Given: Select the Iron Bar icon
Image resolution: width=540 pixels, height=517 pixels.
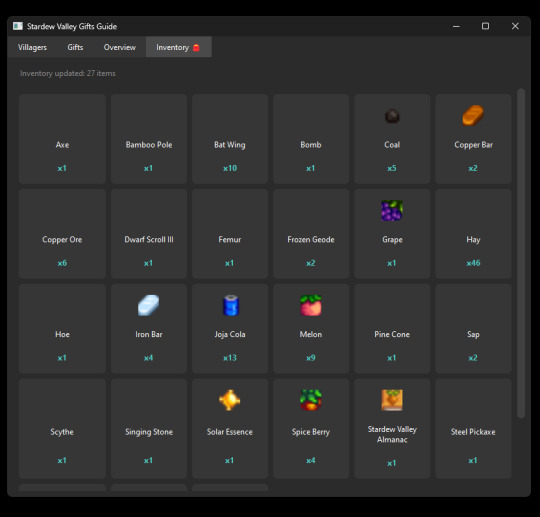Looking at the screenshot, I should point(148,305).
